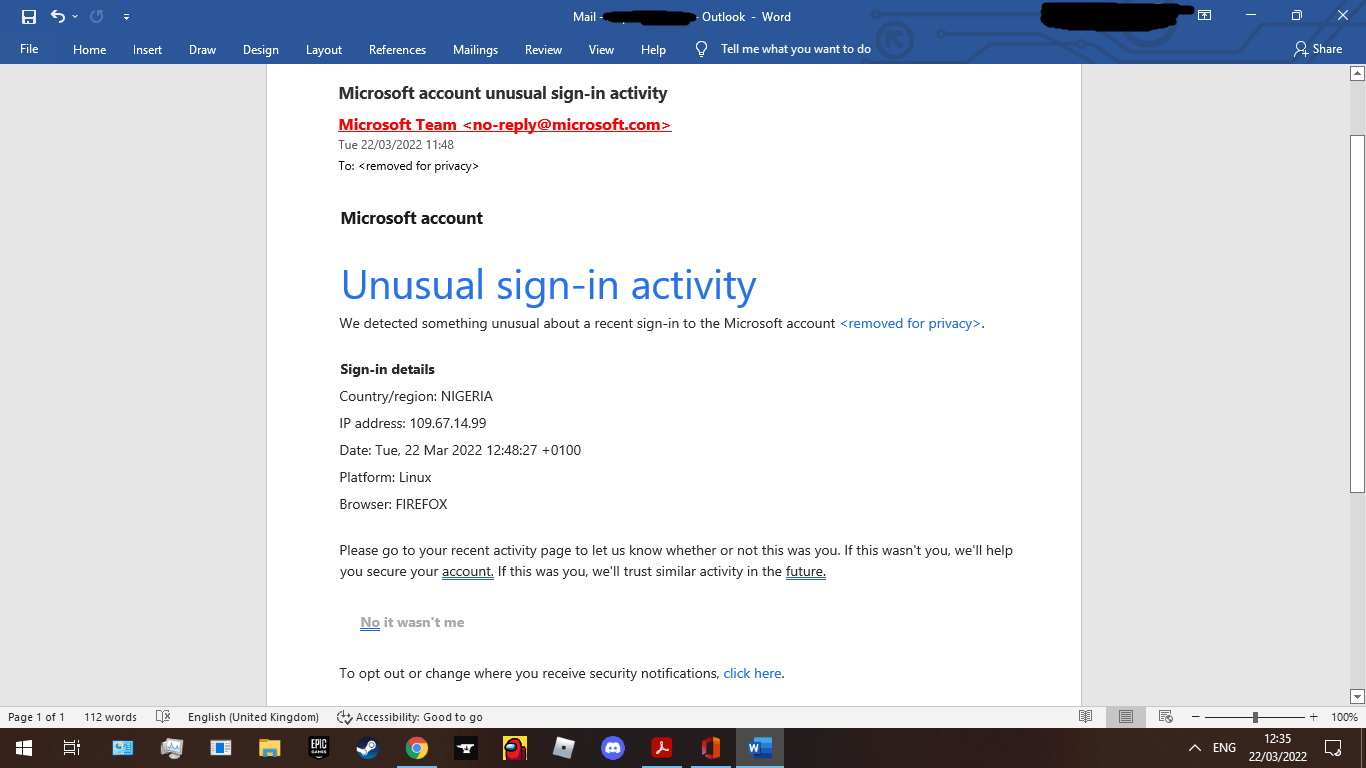Viewport: 1366px width, 768px height.
Task: Click the Microsoft Team sender email link
Action: [x=505, y=125]
